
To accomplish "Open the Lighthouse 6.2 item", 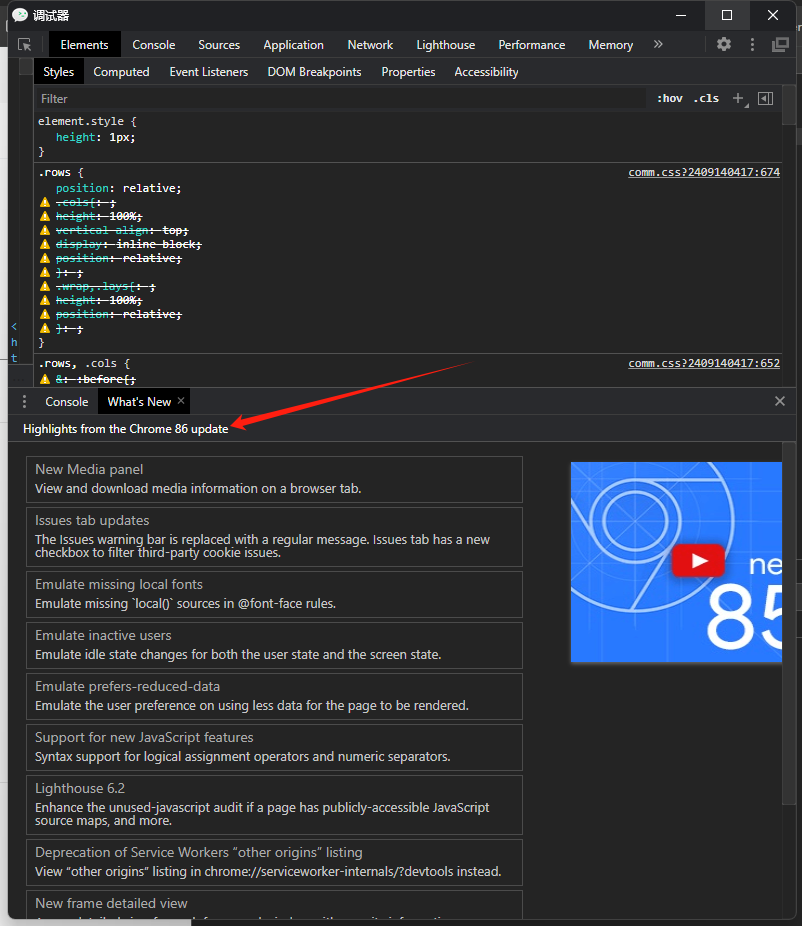I will [x=275, y=805].
